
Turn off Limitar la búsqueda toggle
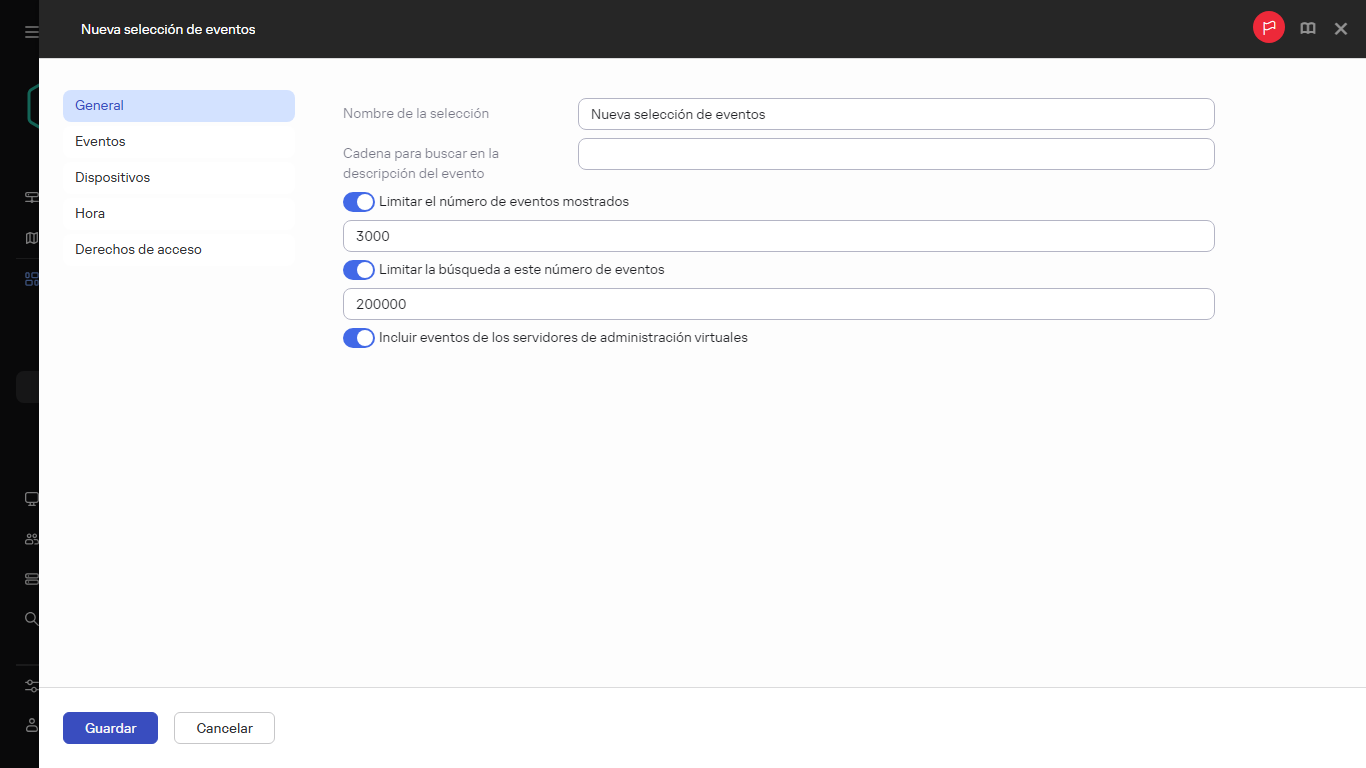(x=358, y=269)
